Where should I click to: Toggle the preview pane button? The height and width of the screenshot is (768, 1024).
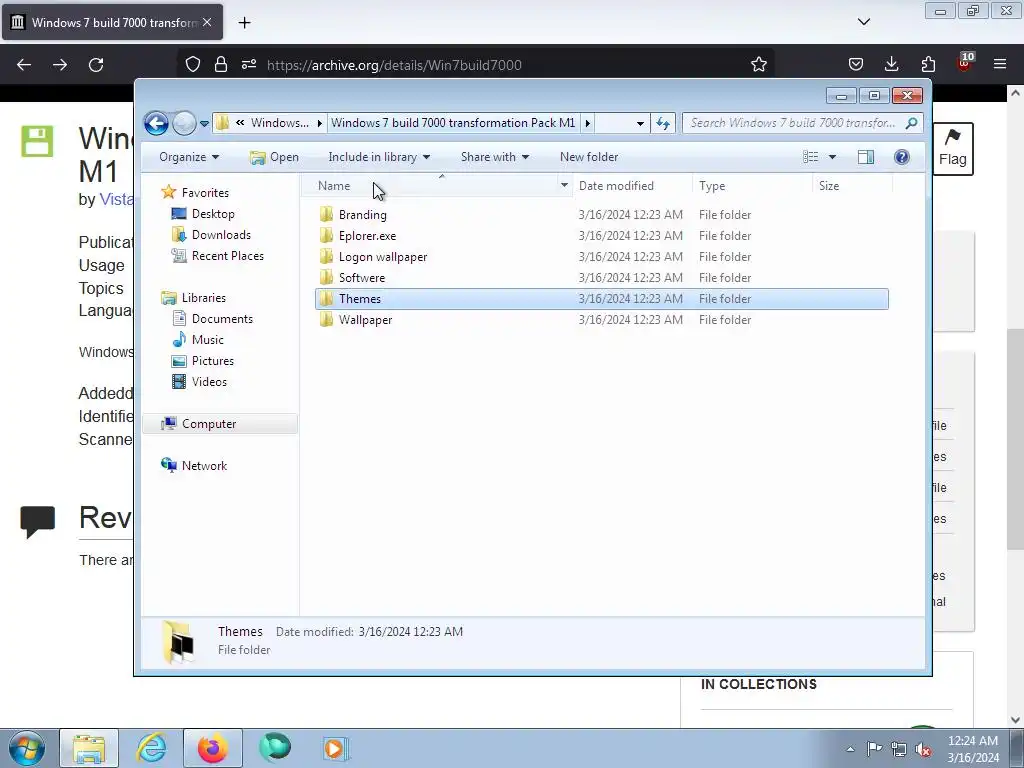tap(866, 157)
